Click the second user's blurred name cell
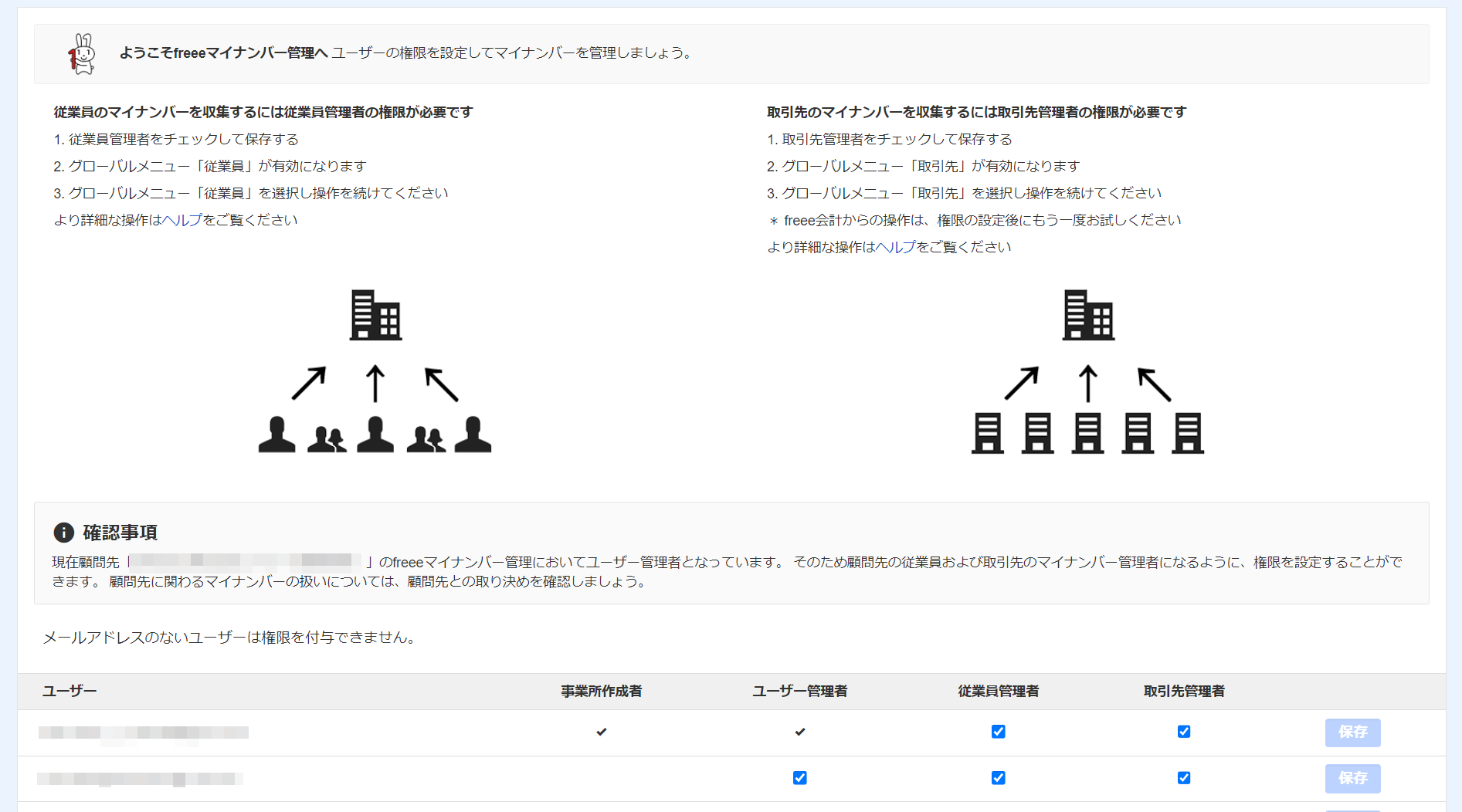The image size is (1462, 812). [x=140, y=779]
